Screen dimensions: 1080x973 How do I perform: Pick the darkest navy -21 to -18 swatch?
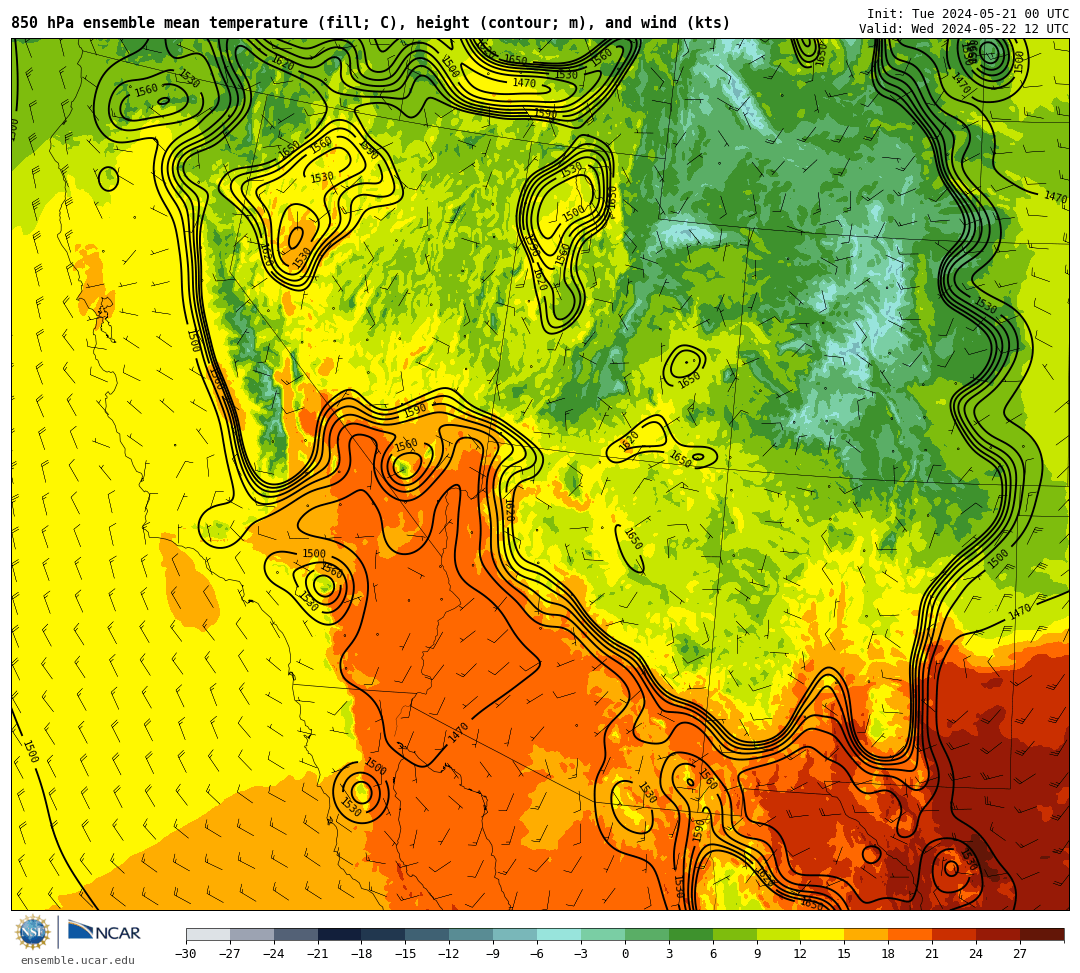340,934
